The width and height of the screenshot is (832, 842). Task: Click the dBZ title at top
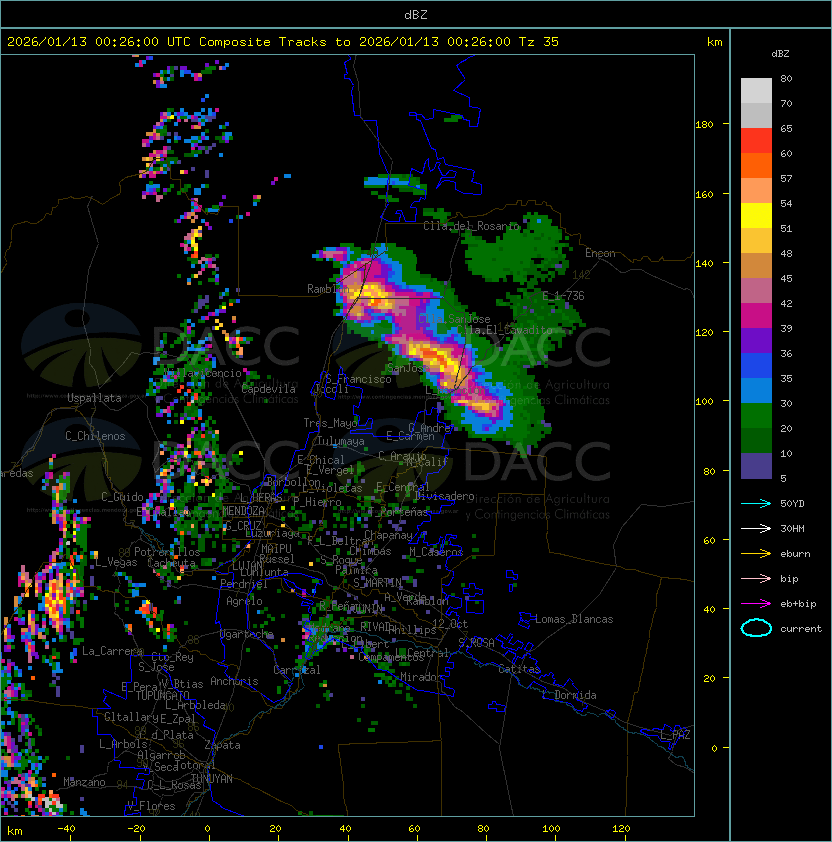pyautogui.click(x=416, y=14)
